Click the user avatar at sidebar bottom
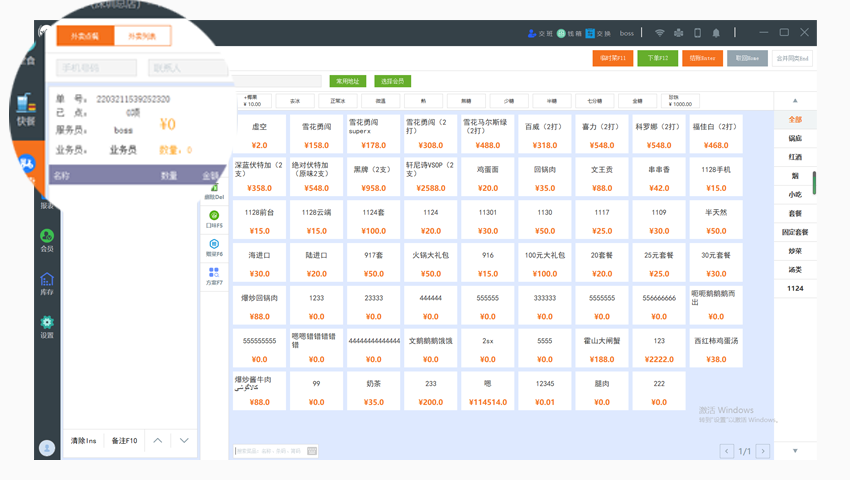The image size is (850, 480). [x=47, y=448]
